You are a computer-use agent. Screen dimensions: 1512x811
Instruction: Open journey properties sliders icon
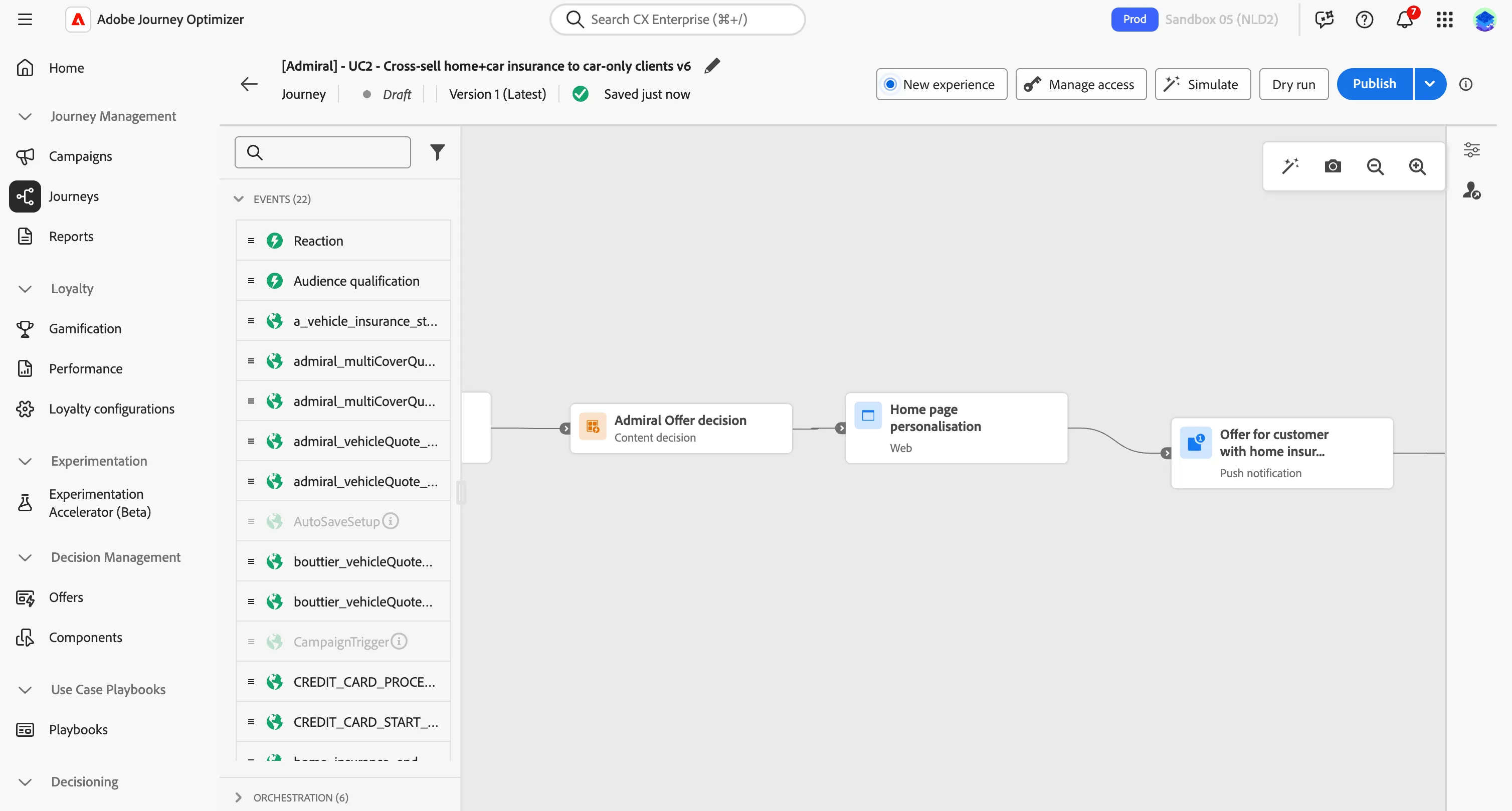click(x=1471, y=150)
